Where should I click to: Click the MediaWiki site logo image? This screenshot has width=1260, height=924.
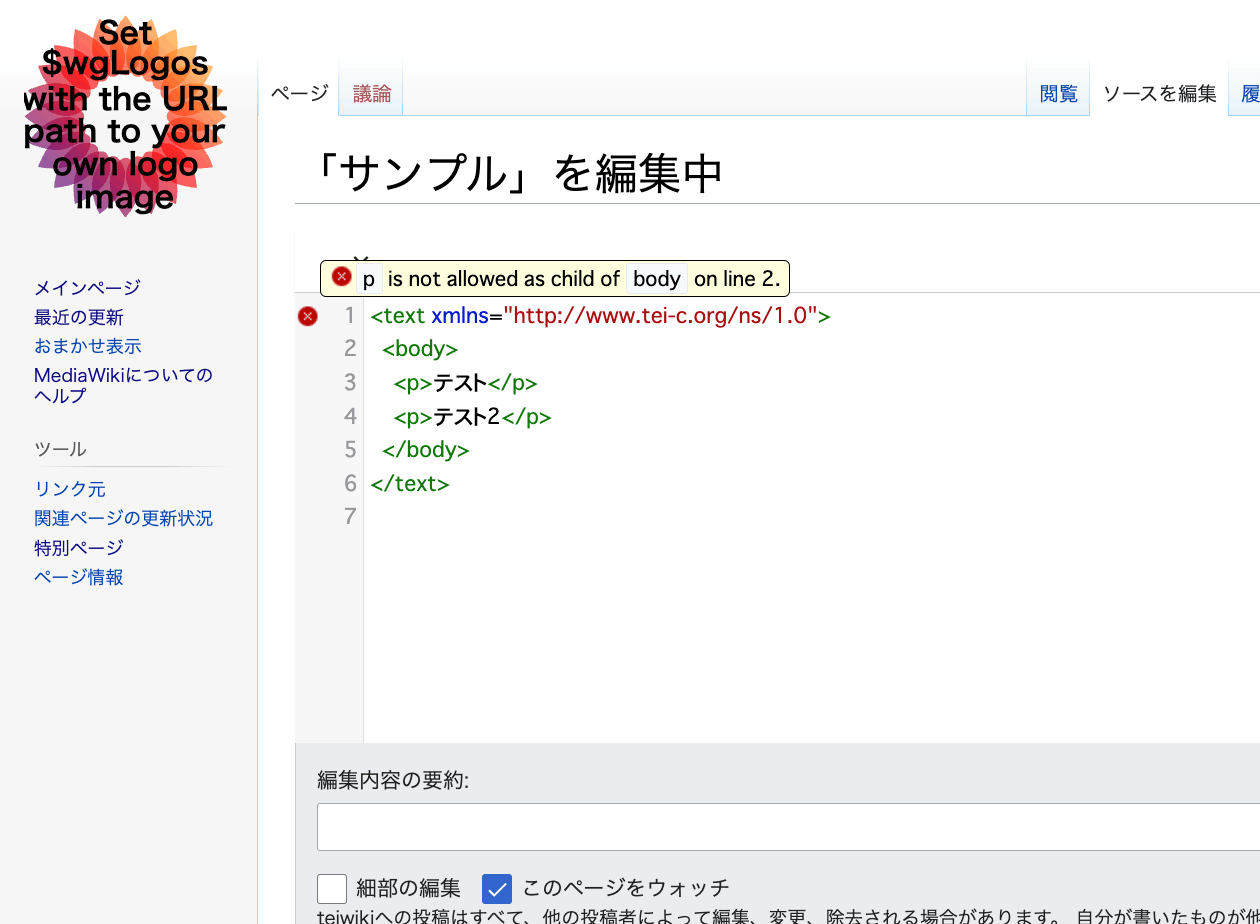click(x=126, y=115)
